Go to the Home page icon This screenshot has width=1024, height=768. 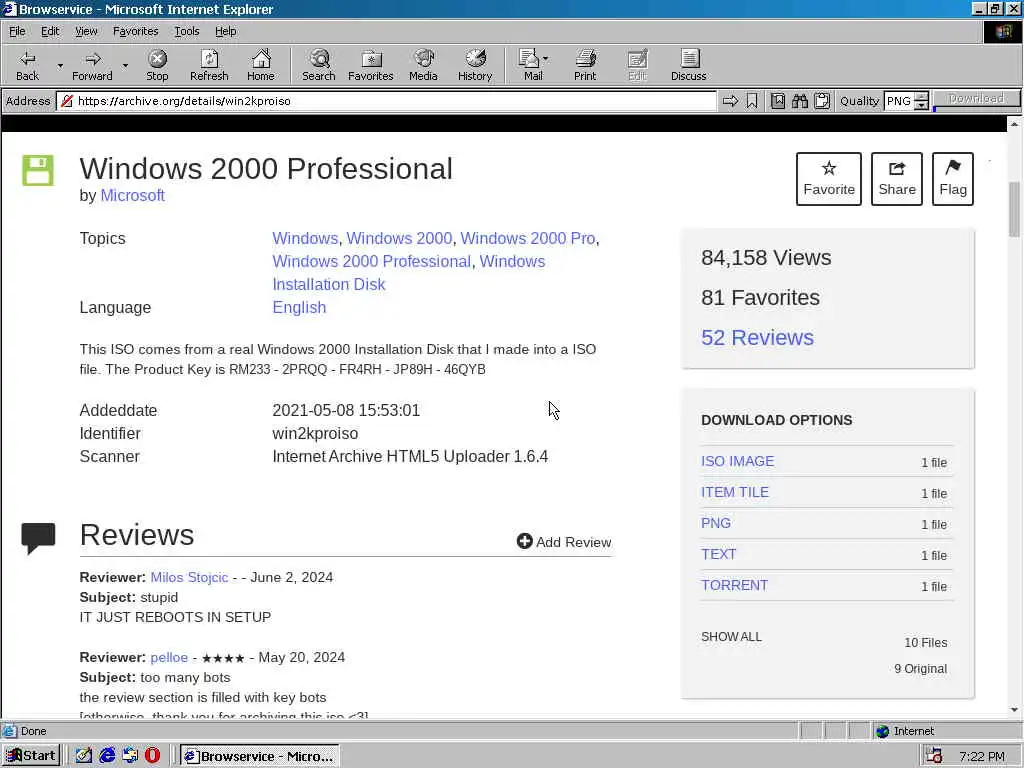261,65
